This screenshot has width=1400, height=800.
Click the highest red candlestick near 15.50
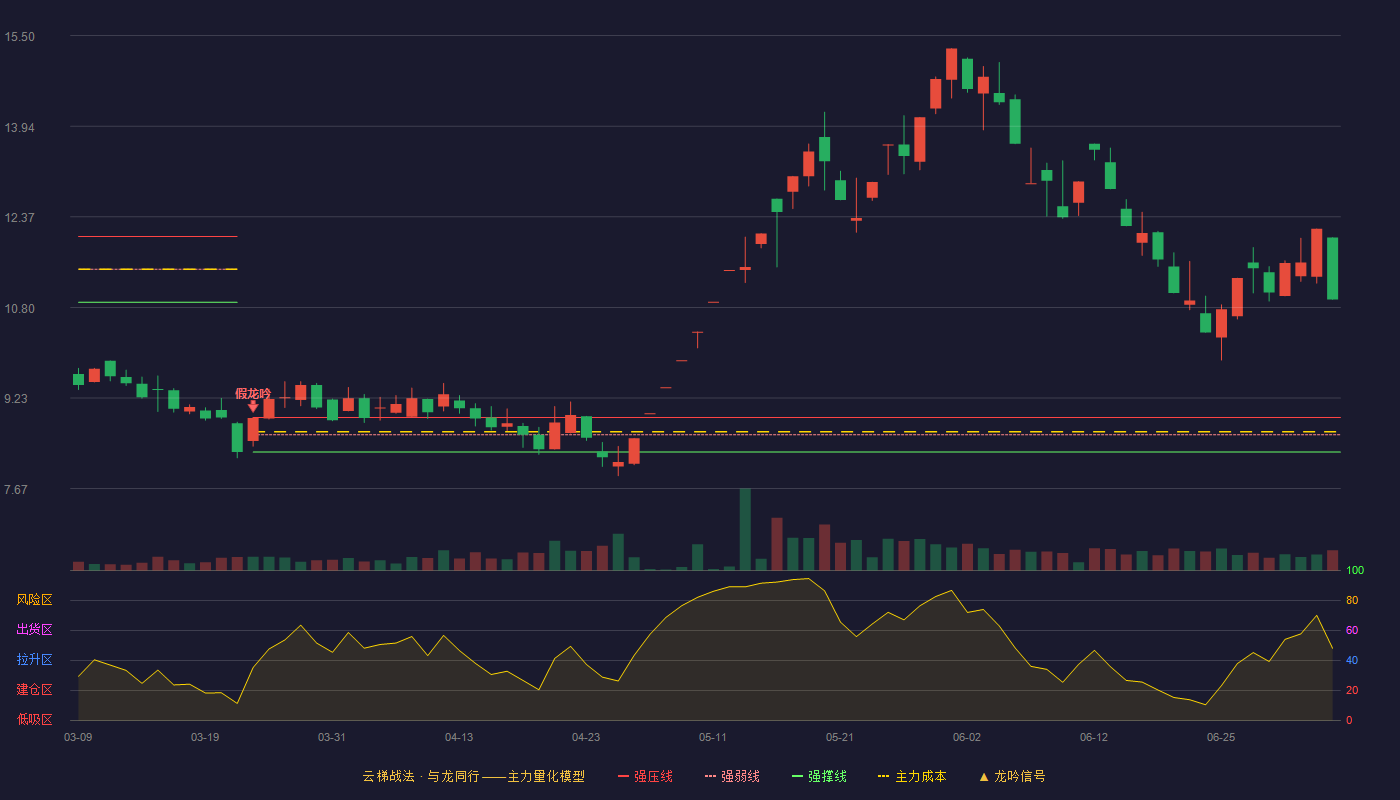click(x=951, y=64)
